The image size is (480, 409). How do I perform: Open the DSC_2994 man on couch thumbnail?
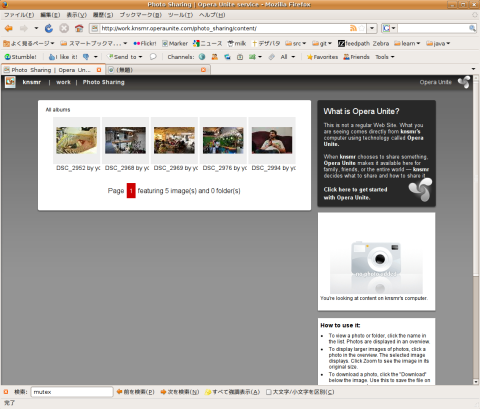tap(272, 140)
